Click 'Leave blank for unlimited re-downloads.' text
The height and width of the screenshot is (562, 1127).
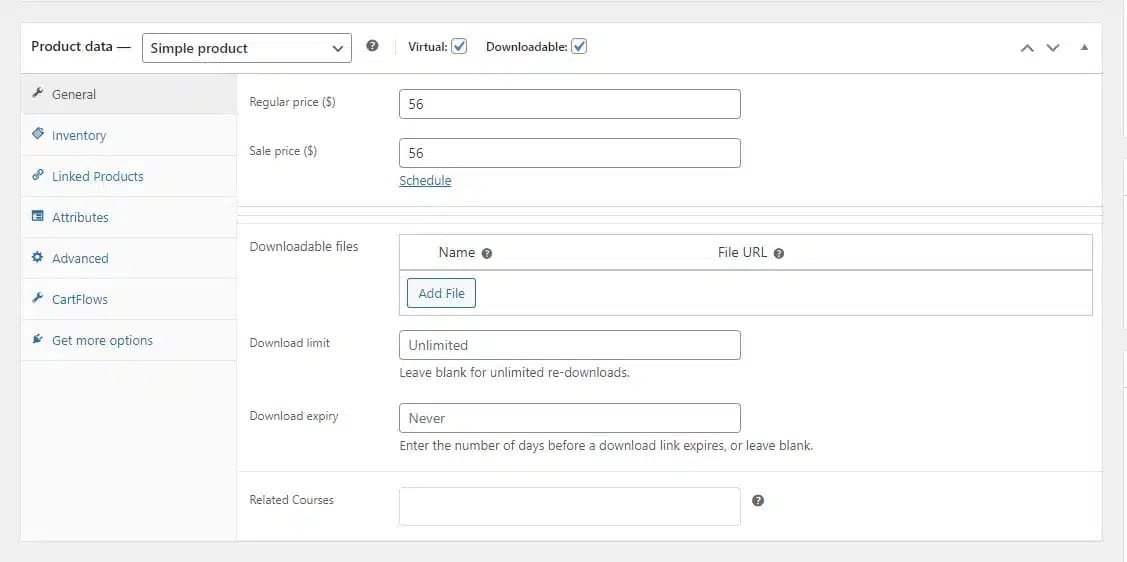point(515,373)
